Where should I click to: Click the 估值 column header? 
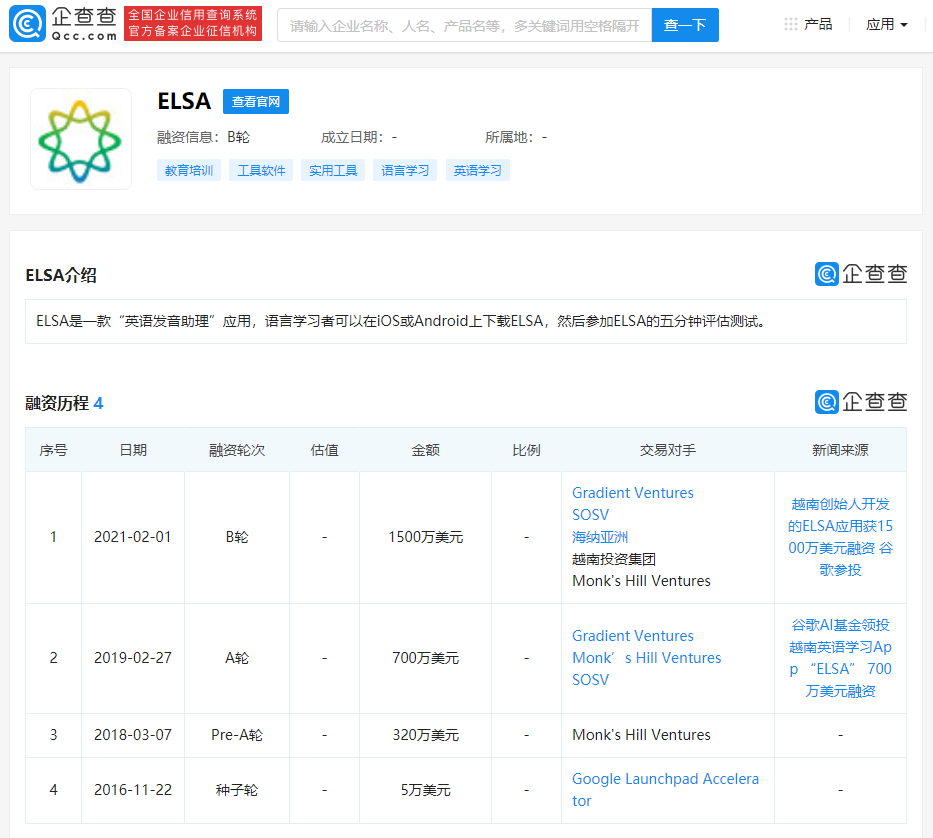(324, 450)
